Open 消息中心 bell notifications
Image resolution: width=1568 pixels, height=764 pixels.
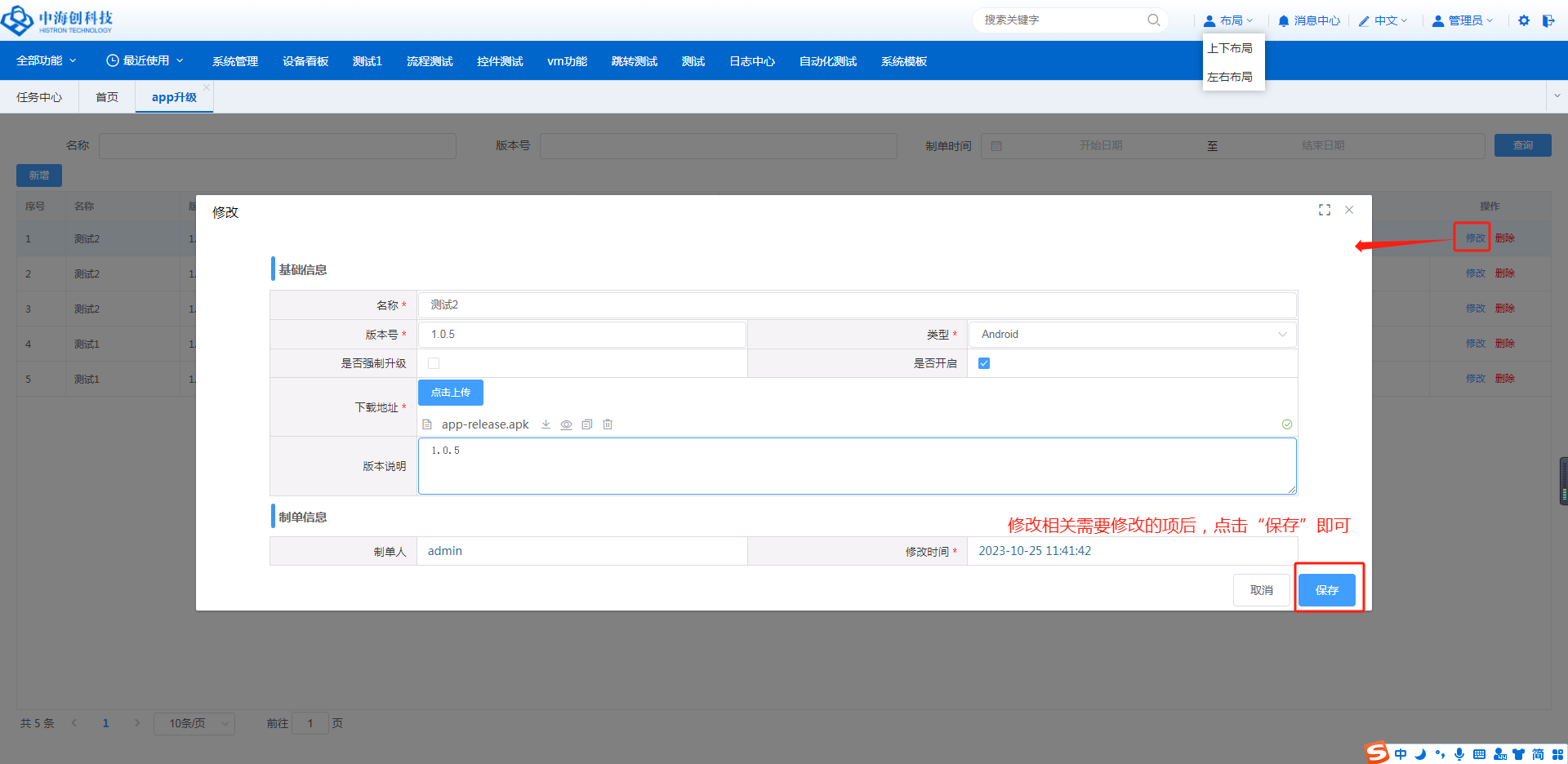click(x=1308, y=20)
